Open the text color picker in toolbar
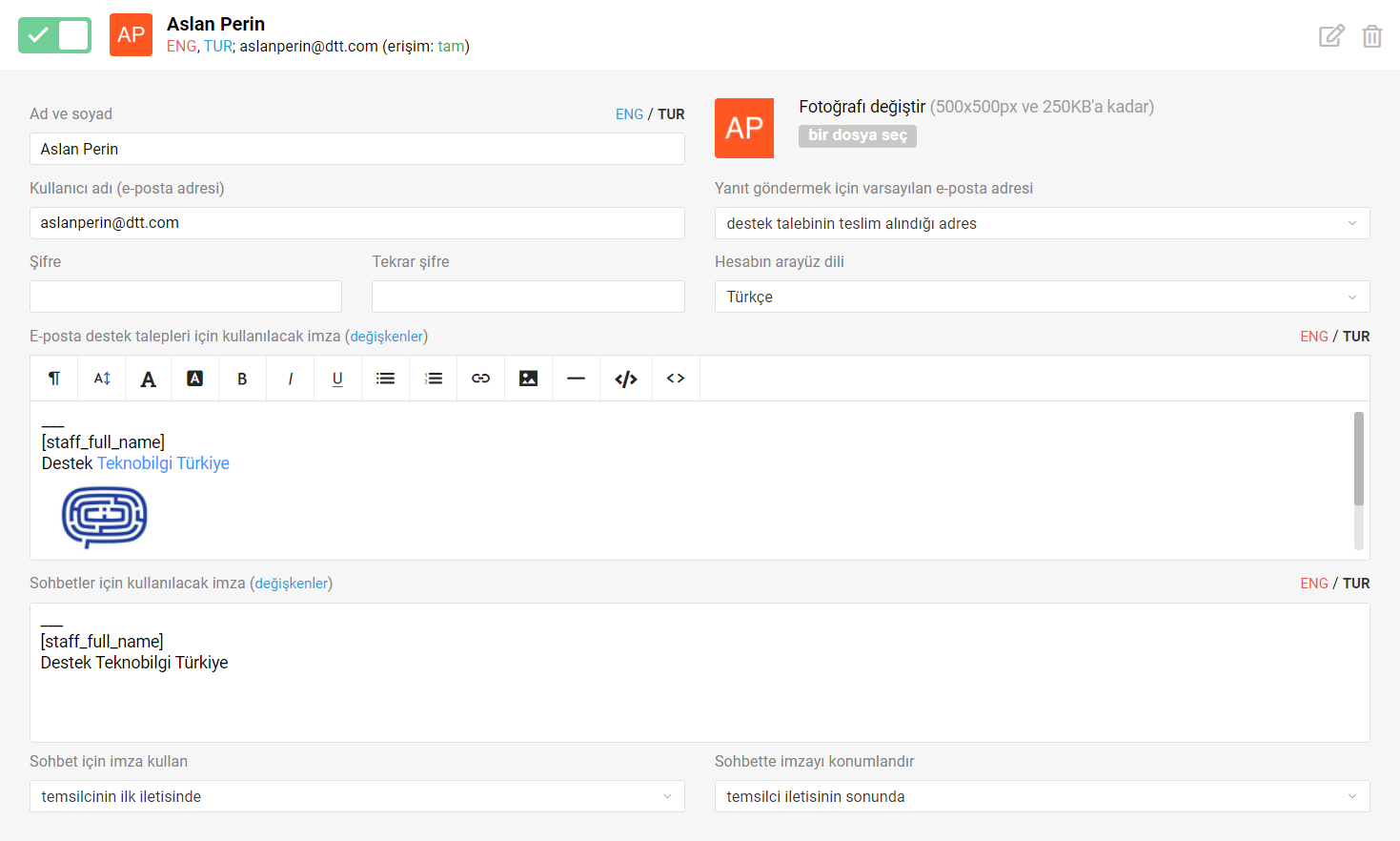Image resolution: width=1400 pixels, height=841 pixels. 148,379
